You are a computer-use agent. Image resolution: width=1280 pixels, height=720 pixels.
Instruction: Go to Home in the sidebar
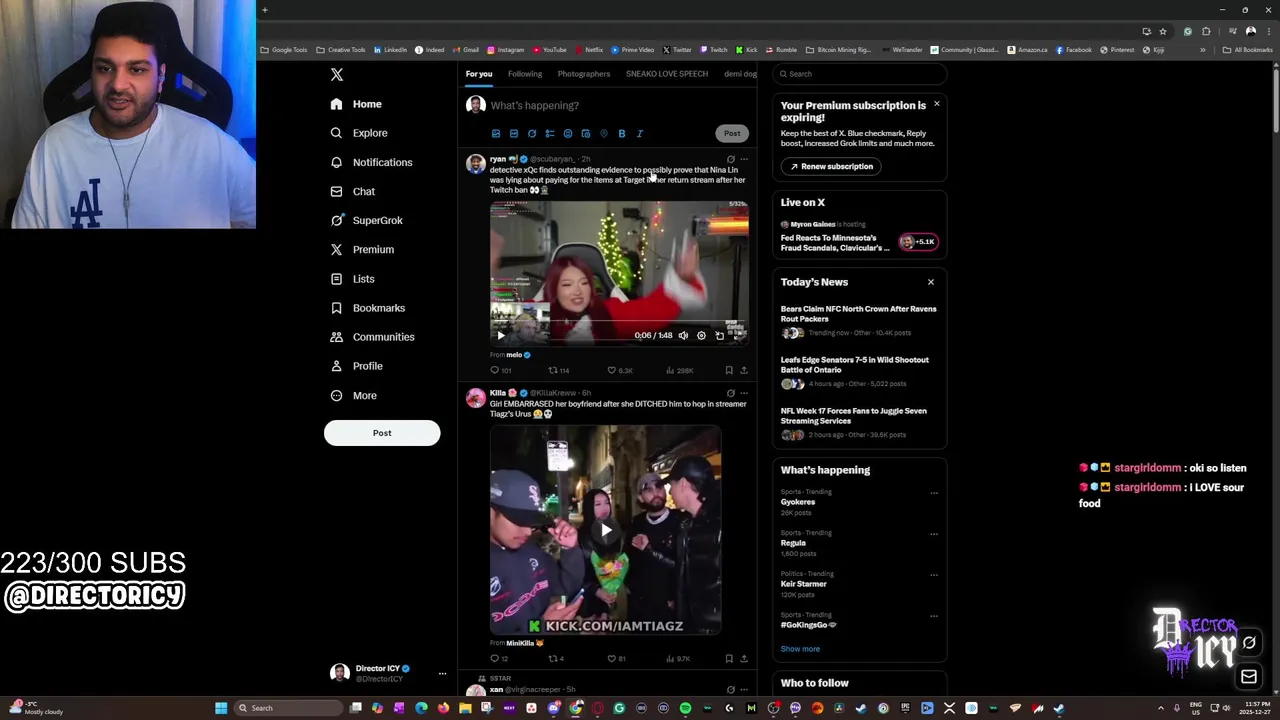coord(356,104)
